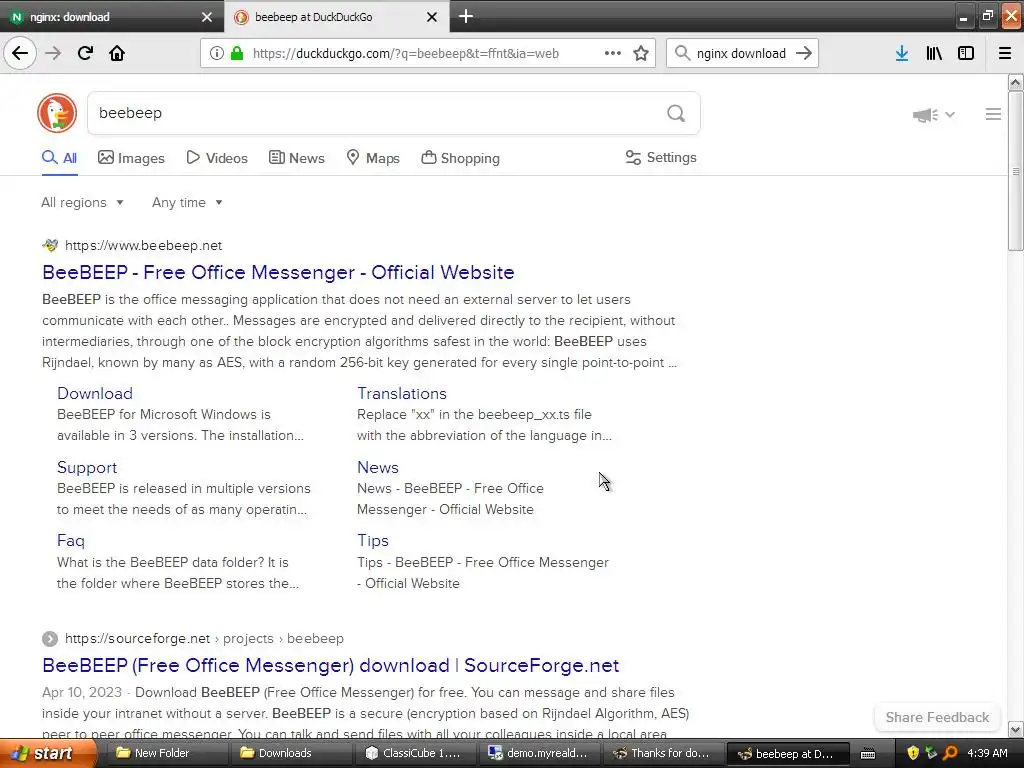Image resolution: width=1024 pixels, height=768 pixels.
Task: Close the nginx: download tab
Action: click(x=207, y=17)
